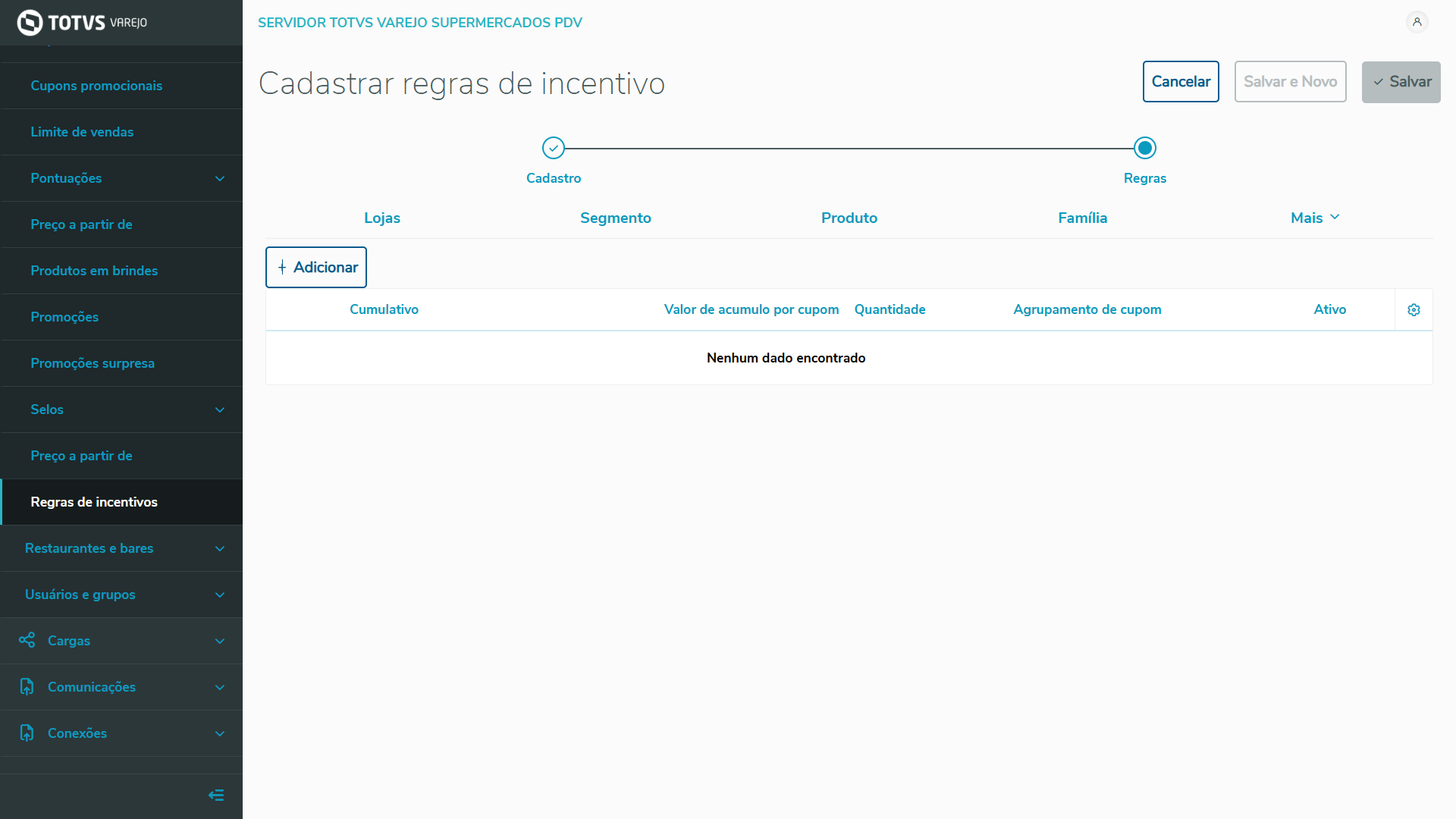Collapse sidebar with arrow icon
Image resolution: width=1456 pixels, height=819 pixels.
pos(216,795)
